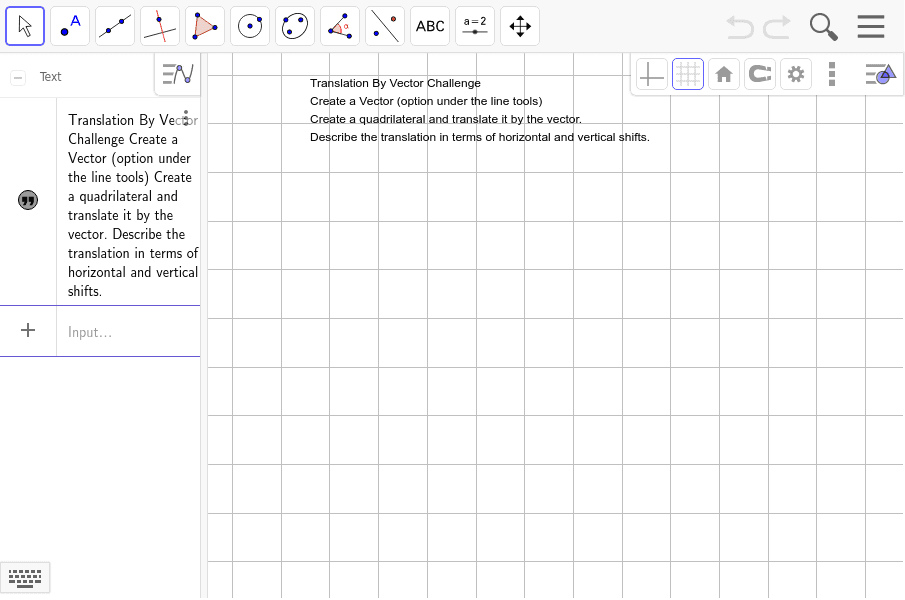This screenshot has width=905, height=600.
Task: Open the graphics view three-dot menu
Action: [832, 74]
